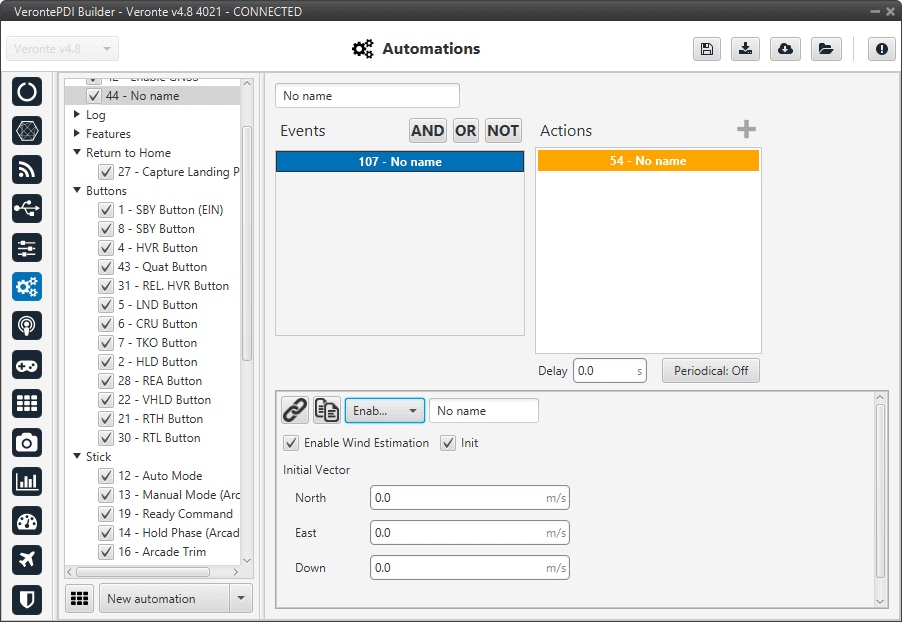The image size is (902, 622).
Task: Select event 107 - No name
Action: [x=400, y=162]
